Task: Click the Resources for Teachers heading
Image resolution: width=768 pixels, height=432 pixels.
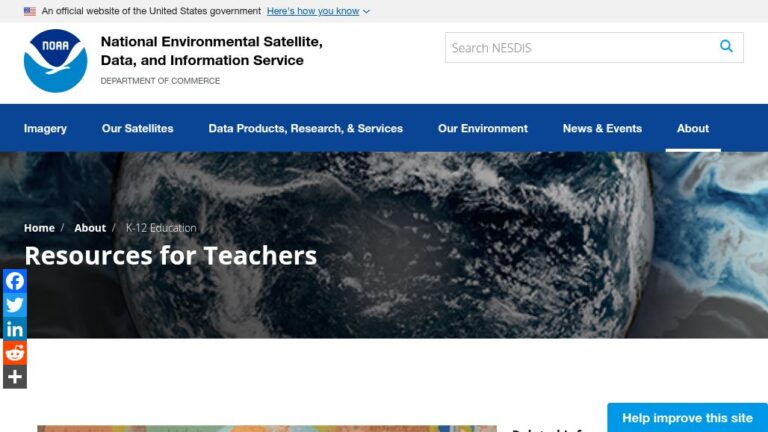Action: click(170, 255)
